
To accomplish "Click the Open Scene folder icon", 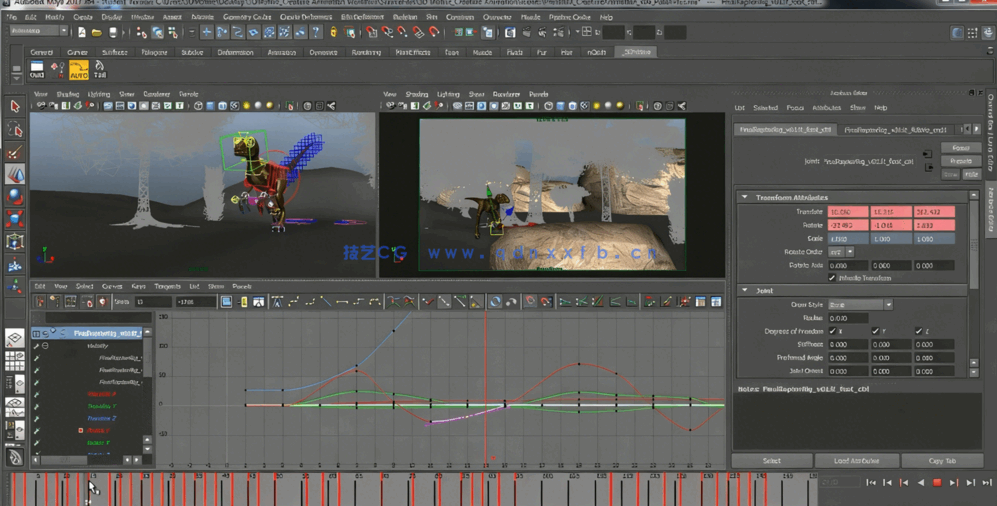I will click(97, 33).
